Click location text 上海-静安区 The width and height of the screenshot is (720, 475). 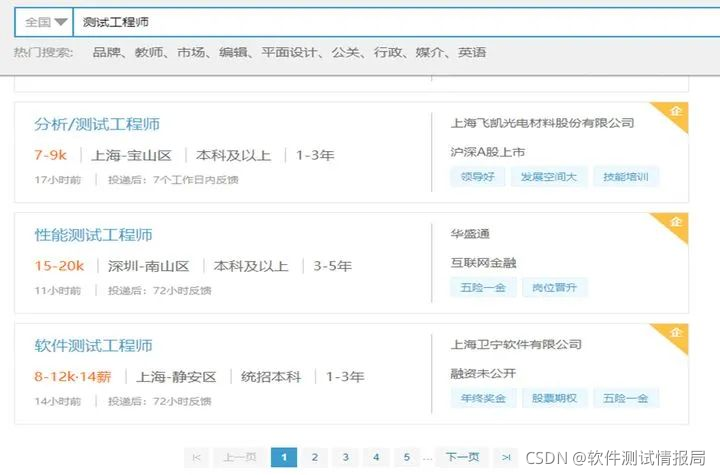[176, 377]
